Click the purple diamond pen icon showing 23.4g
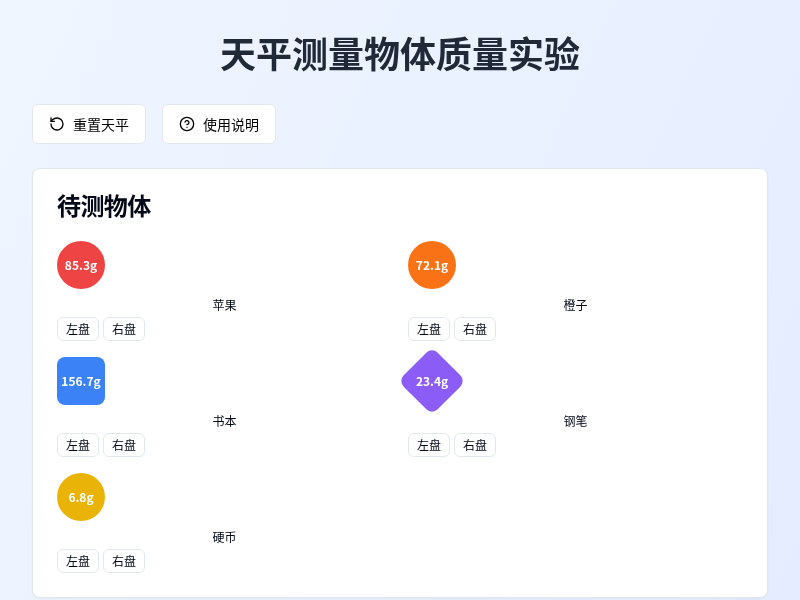Screen dimensions: 800x600 (431, 381)
